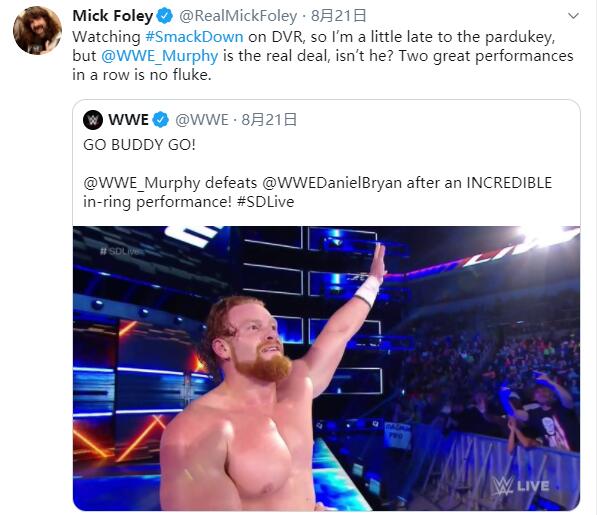Open the @WWE_Murphy mention in Foley's tweet
The width and height of the screenshot is (600, 515).
(160, 56)
